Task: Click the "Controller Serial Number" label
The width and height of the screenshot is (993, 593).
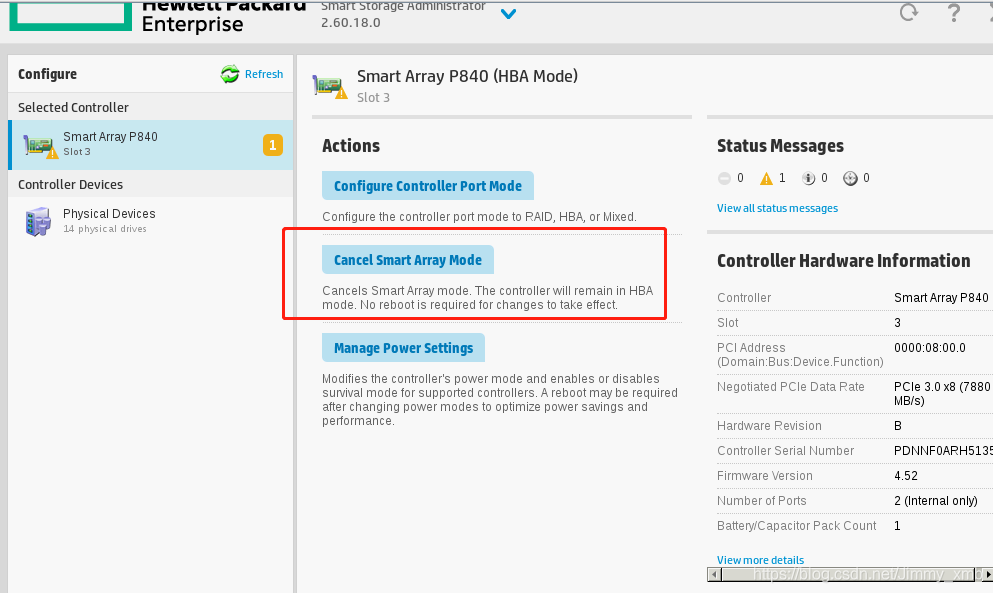Action: click(x=785, y=450)
